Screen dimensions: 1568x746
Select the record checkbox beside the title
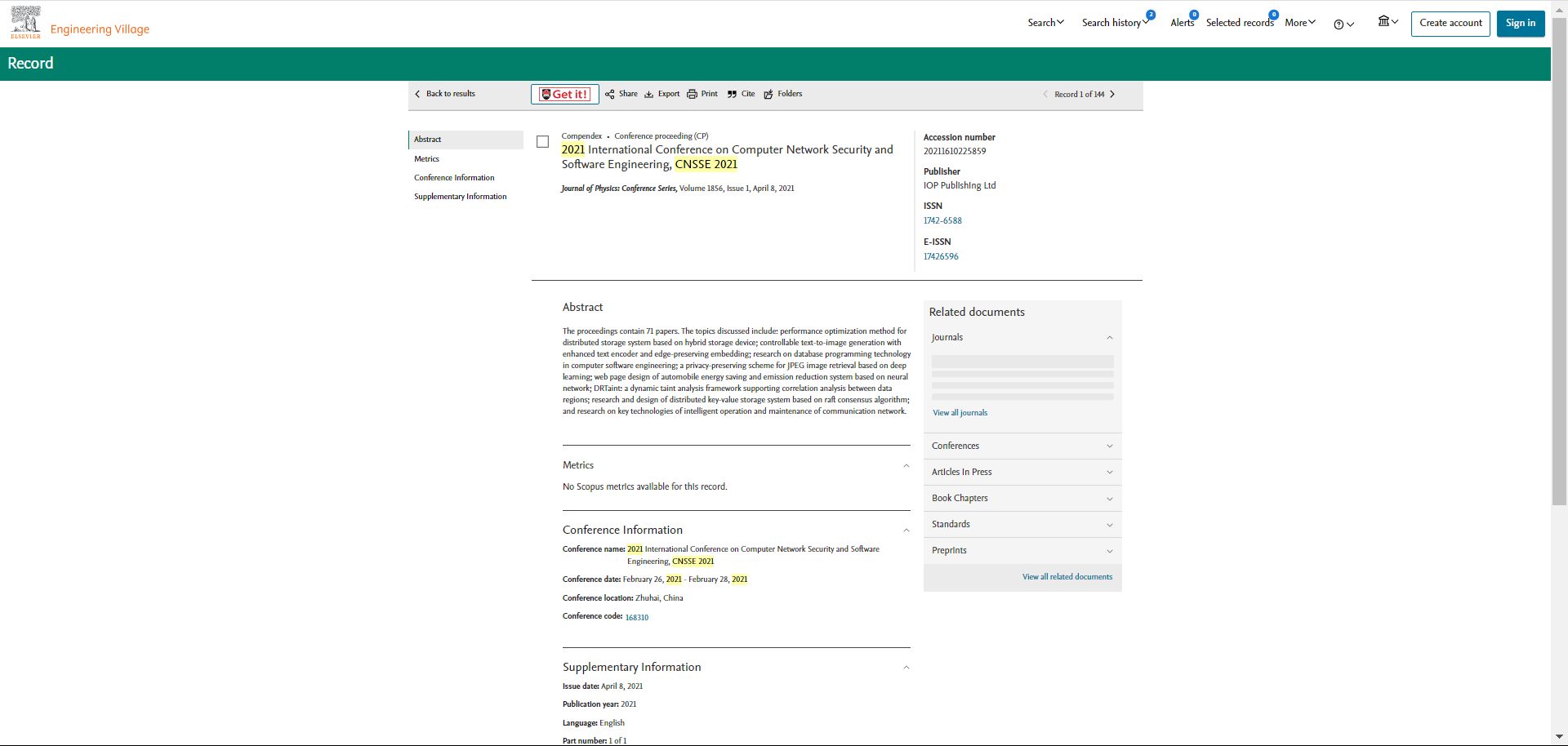(x=542, y=142)
